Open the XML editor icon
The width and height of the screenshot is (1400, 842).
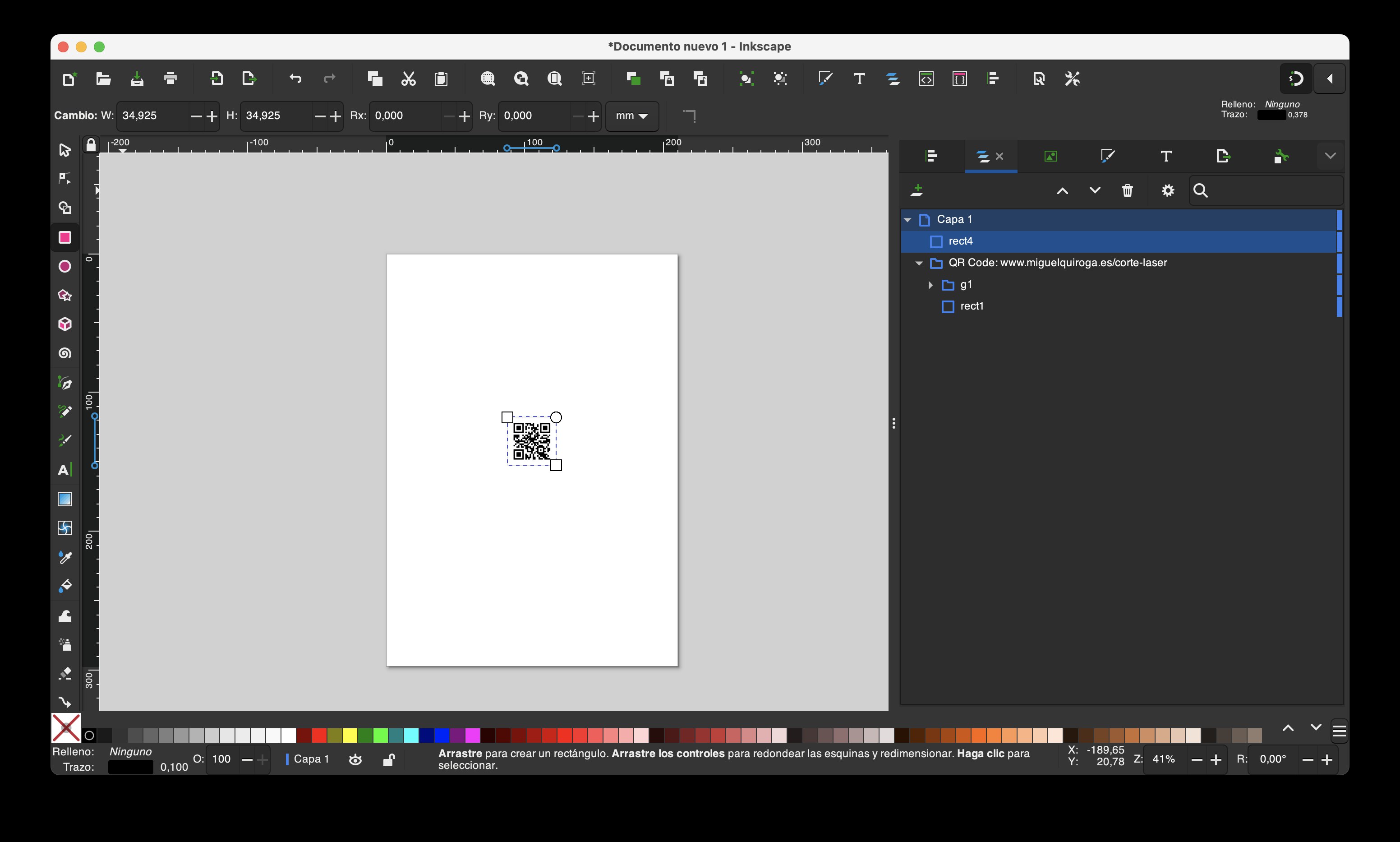926,79
